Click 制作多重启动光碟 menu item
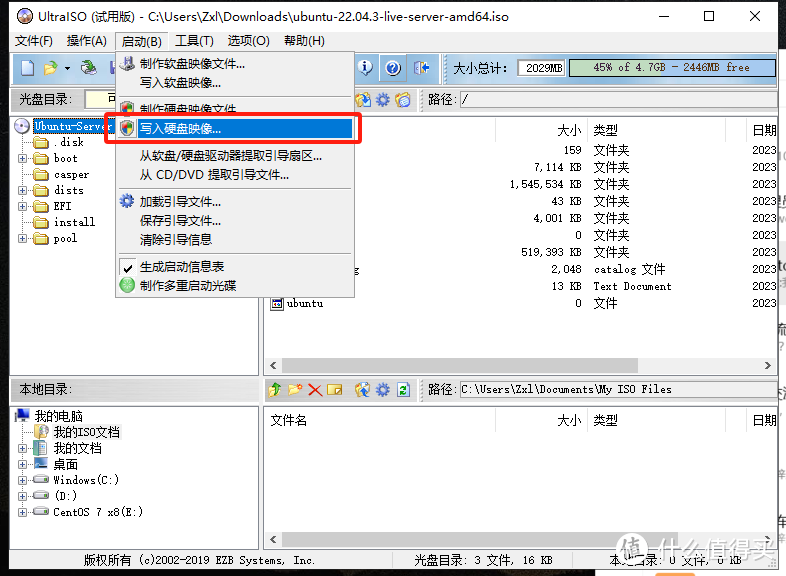The image size is (786, 576). pos(187,286)
